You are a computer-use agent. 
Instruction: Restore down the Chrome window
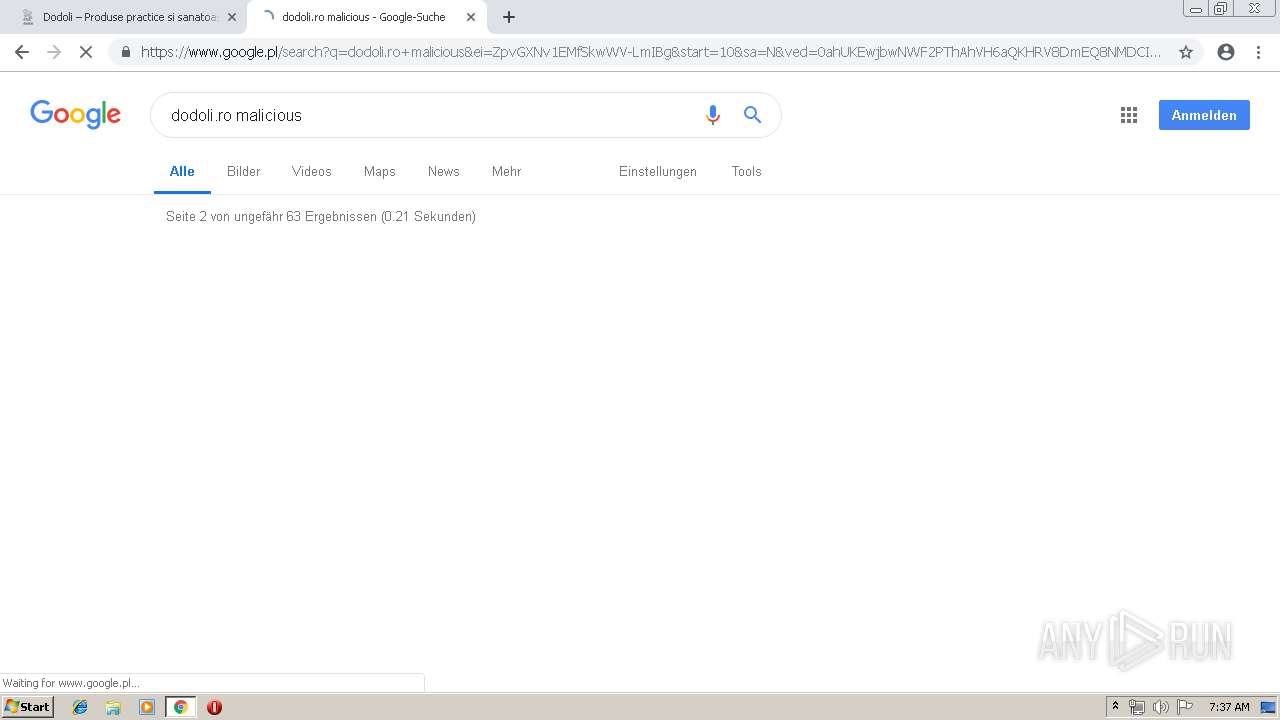coord(1221,9)
